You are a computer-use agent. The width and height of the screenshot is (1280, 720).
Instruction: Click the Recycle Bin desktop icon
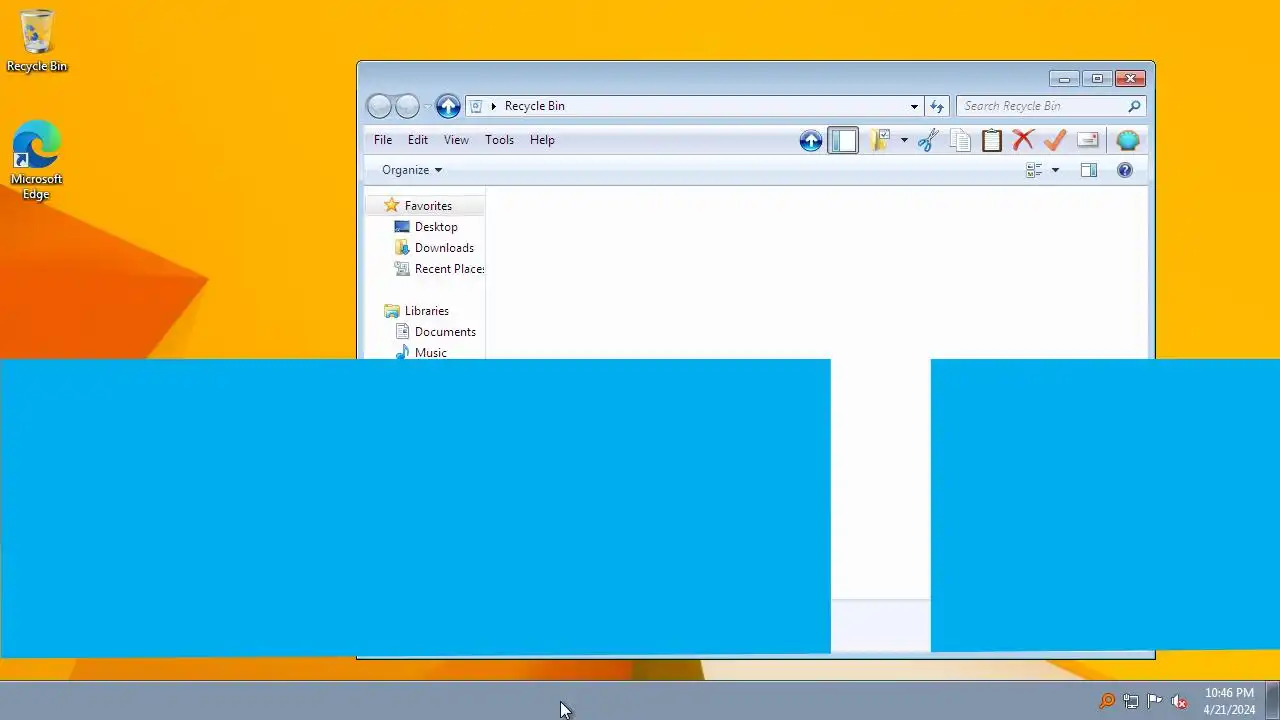click(37, 41)
